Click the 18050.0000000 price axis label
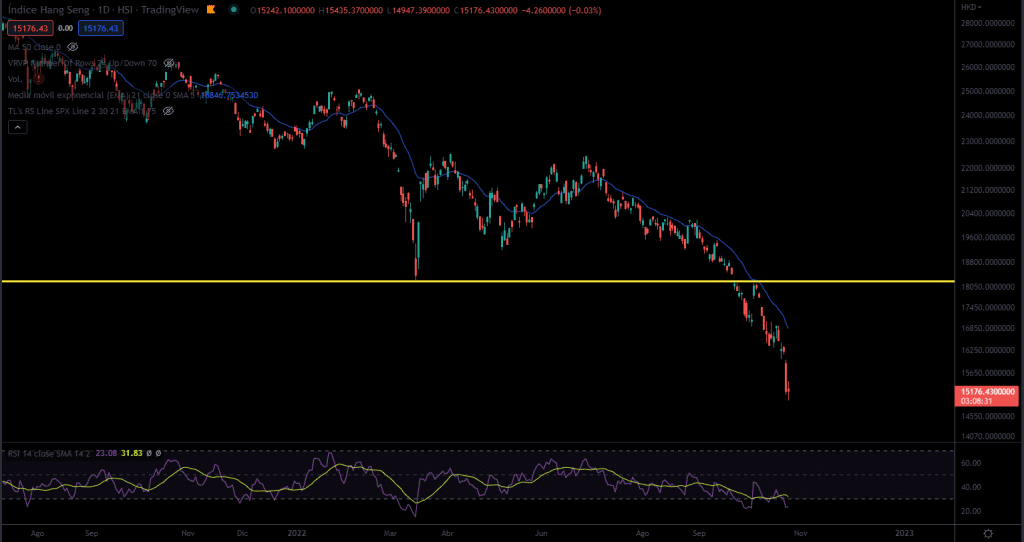The image size is (1024, 542). 987,287
